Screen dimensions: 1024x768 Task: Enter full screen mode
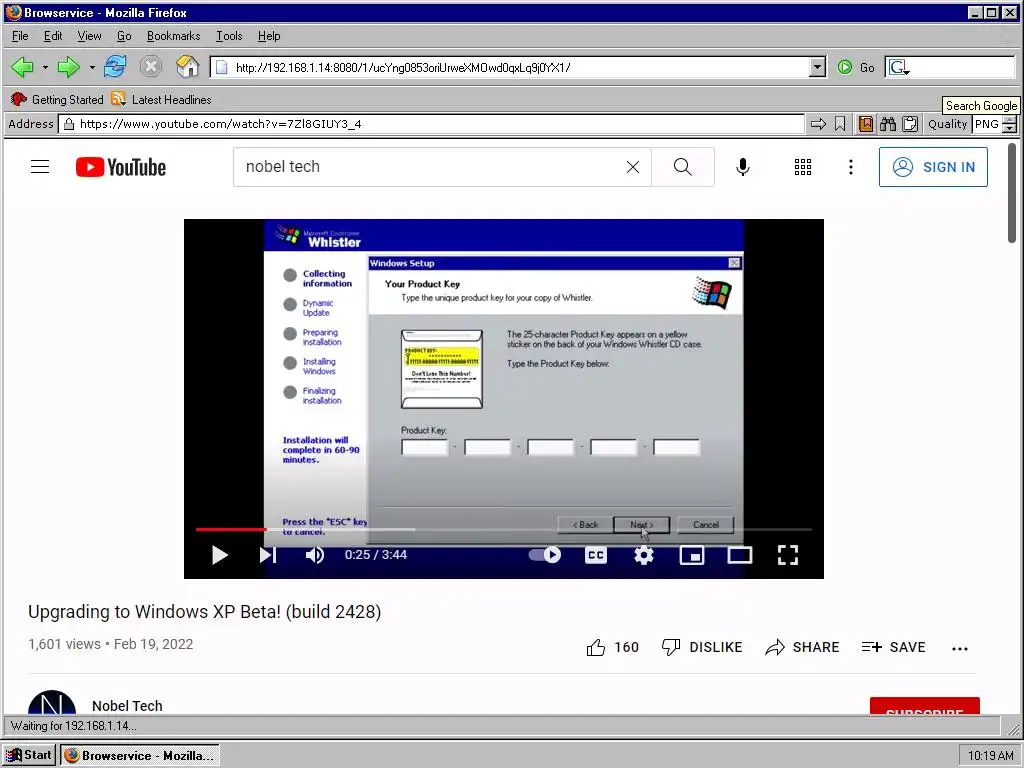pyautogui.click(x=788, y=555)
